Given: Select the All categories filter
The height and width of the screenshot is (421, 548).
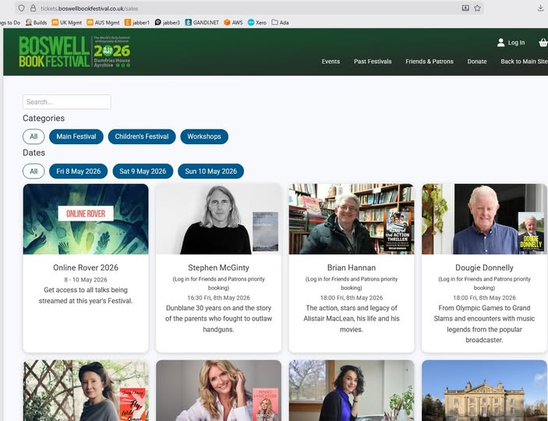Looking at the screenshot, I should coord(34,137).
